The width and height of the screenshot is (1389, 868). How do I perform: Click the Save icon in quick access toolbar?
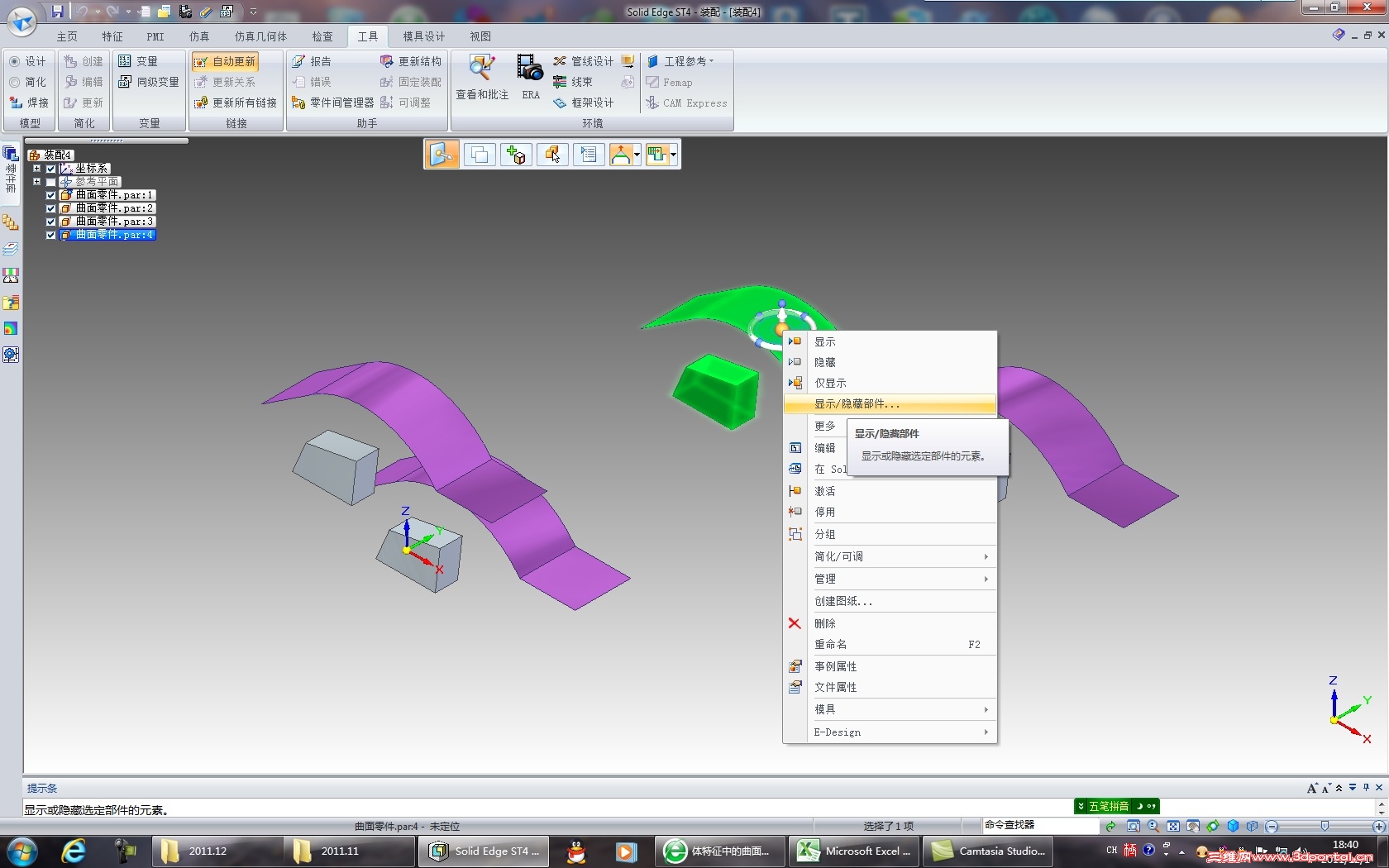click(x=57, y=12)
